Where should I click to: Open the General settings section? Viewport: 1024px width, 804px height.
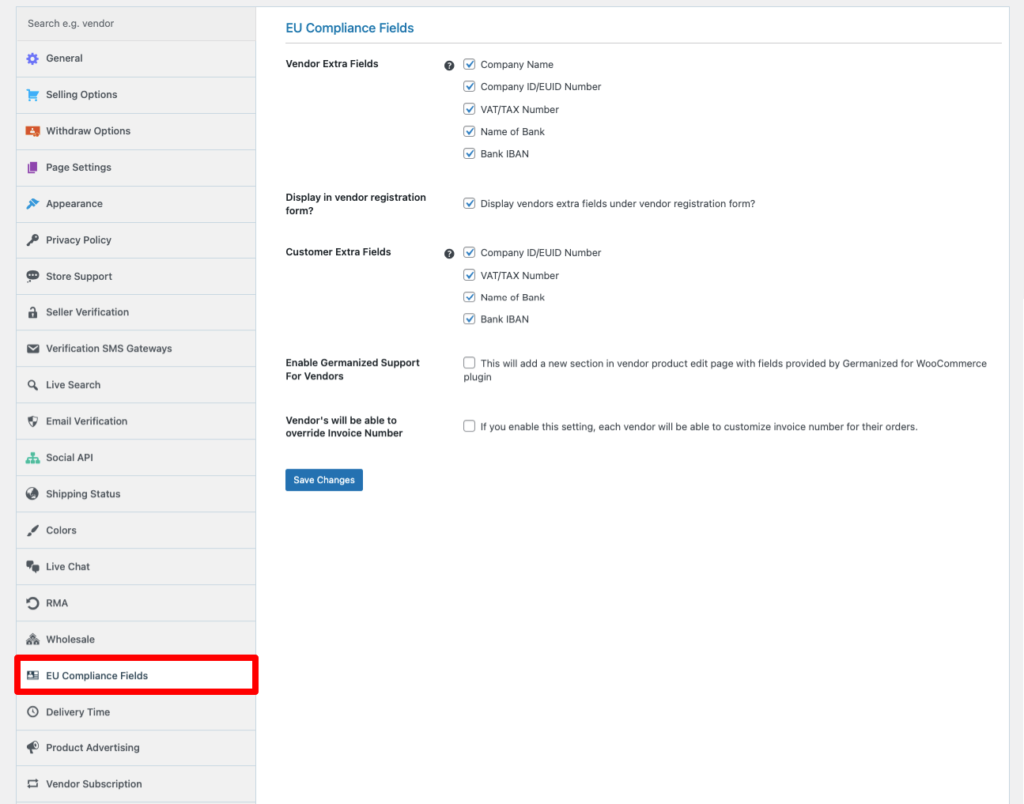[x=136, y=59]
